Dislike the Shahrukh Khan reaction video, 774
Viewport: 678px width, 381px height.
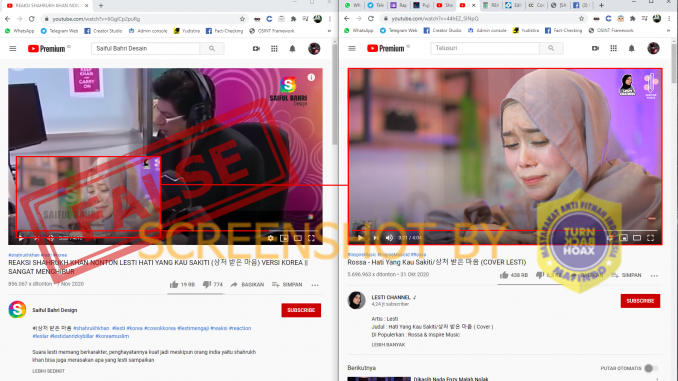212,285
